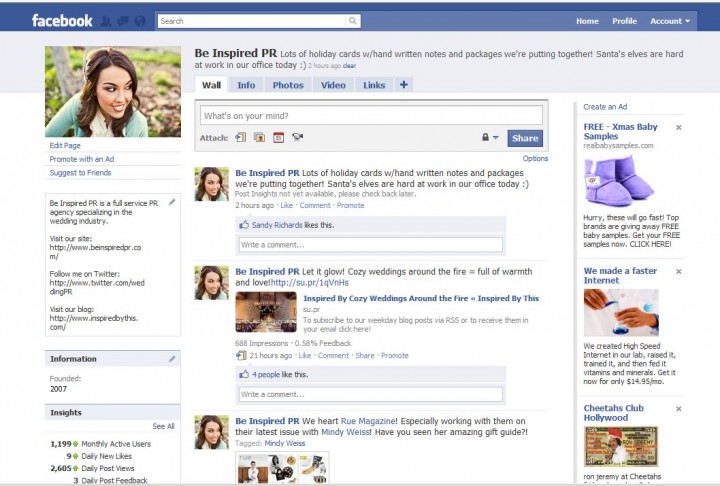The height and width of the screenshot is (486, 720).
Task: Click the See All insights link
Action: point(163,426)
